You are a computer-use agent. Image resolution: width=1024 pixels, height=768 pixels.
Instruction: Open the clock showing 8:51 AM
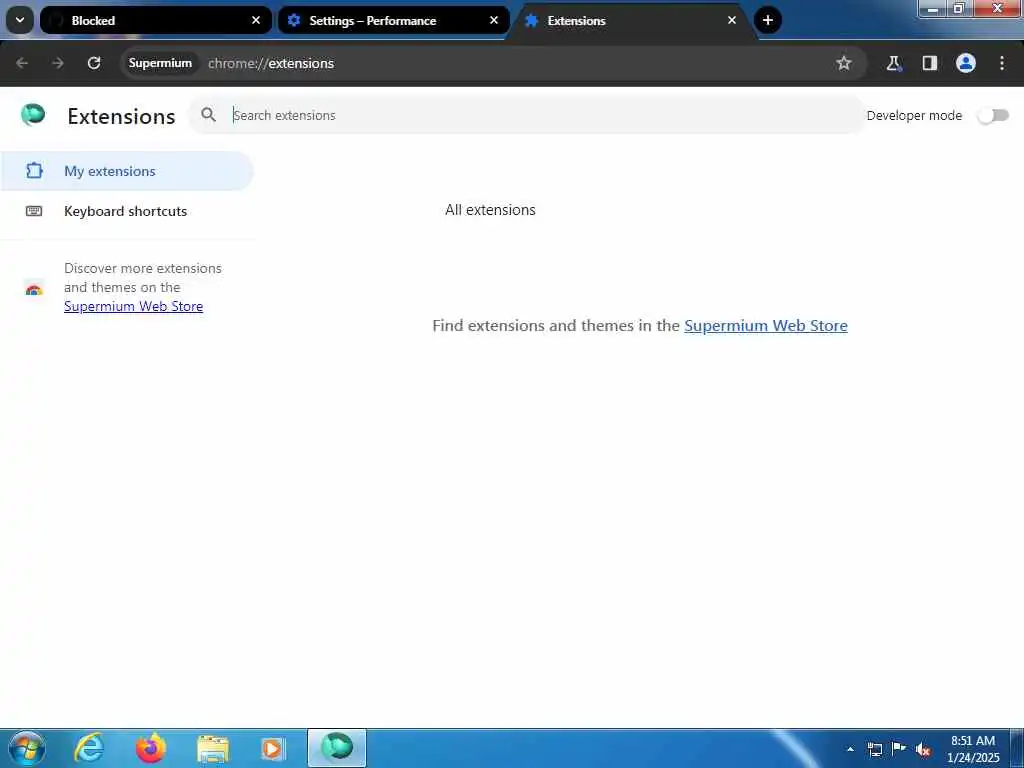pos(973,749)
